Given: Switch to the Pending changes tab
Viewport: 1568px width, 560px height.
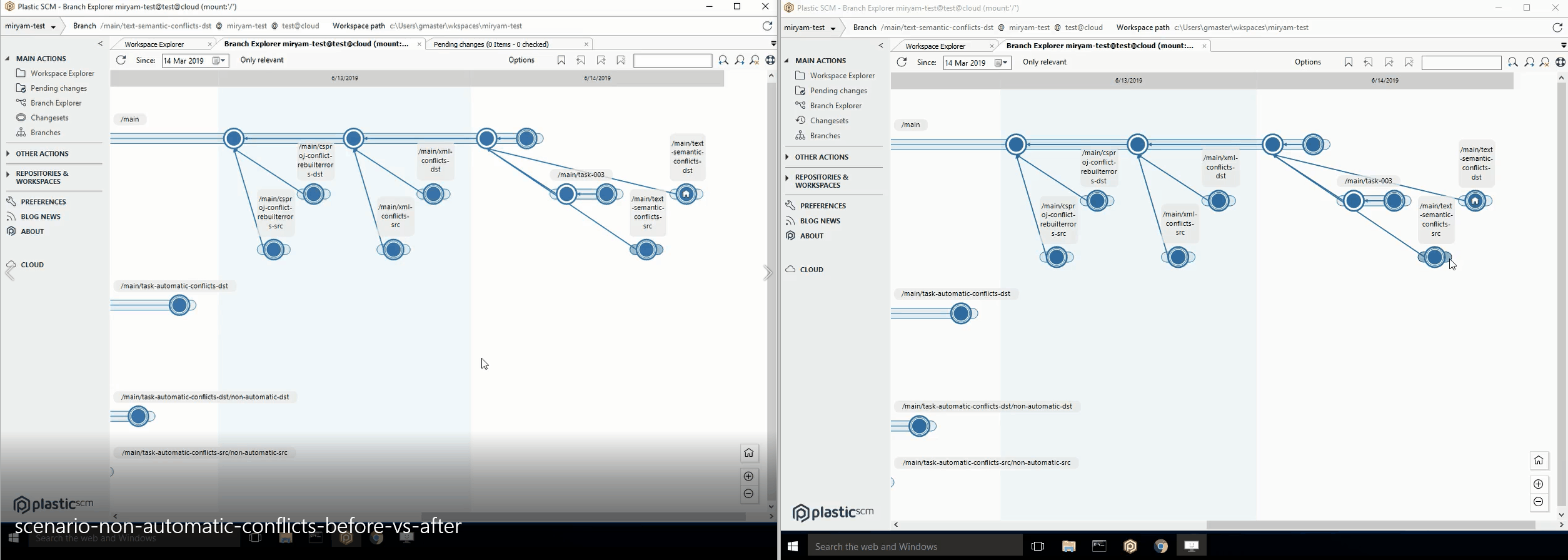Looking at the screenshot, I should pyautogui.click(x=491, y=44).
